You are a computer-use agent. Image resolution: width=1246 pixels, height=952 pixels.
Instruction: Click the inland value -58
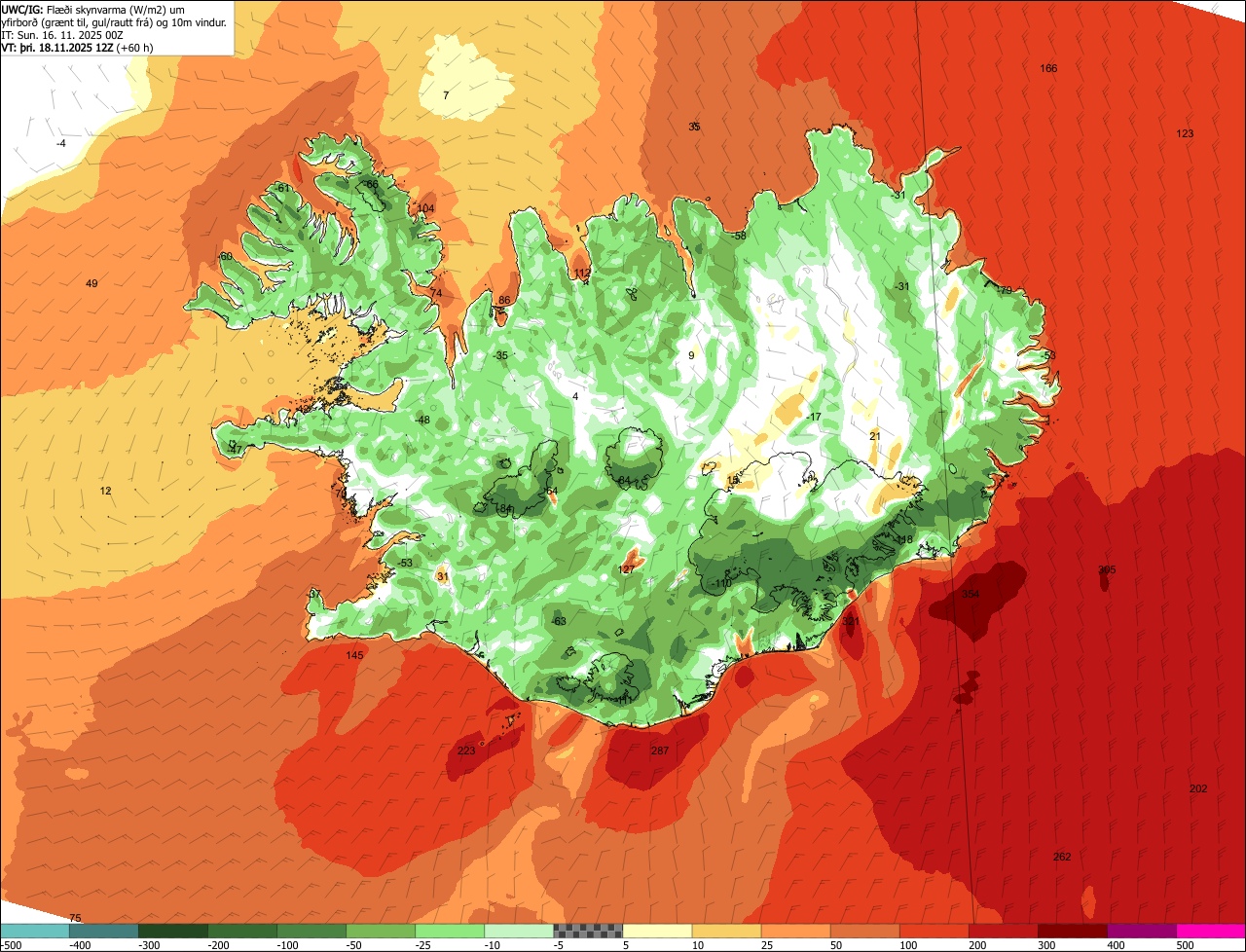[739, 236]
